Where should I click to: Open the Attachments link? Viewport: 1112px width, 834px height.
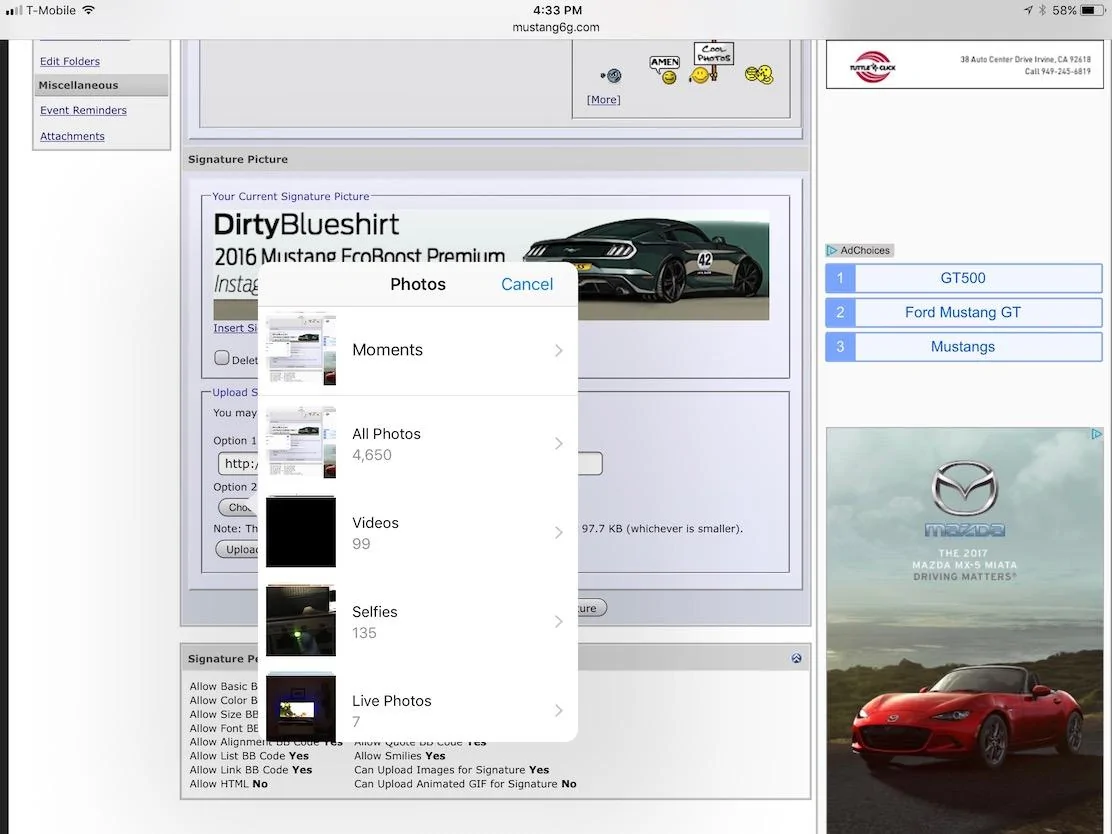pos(72,136)
